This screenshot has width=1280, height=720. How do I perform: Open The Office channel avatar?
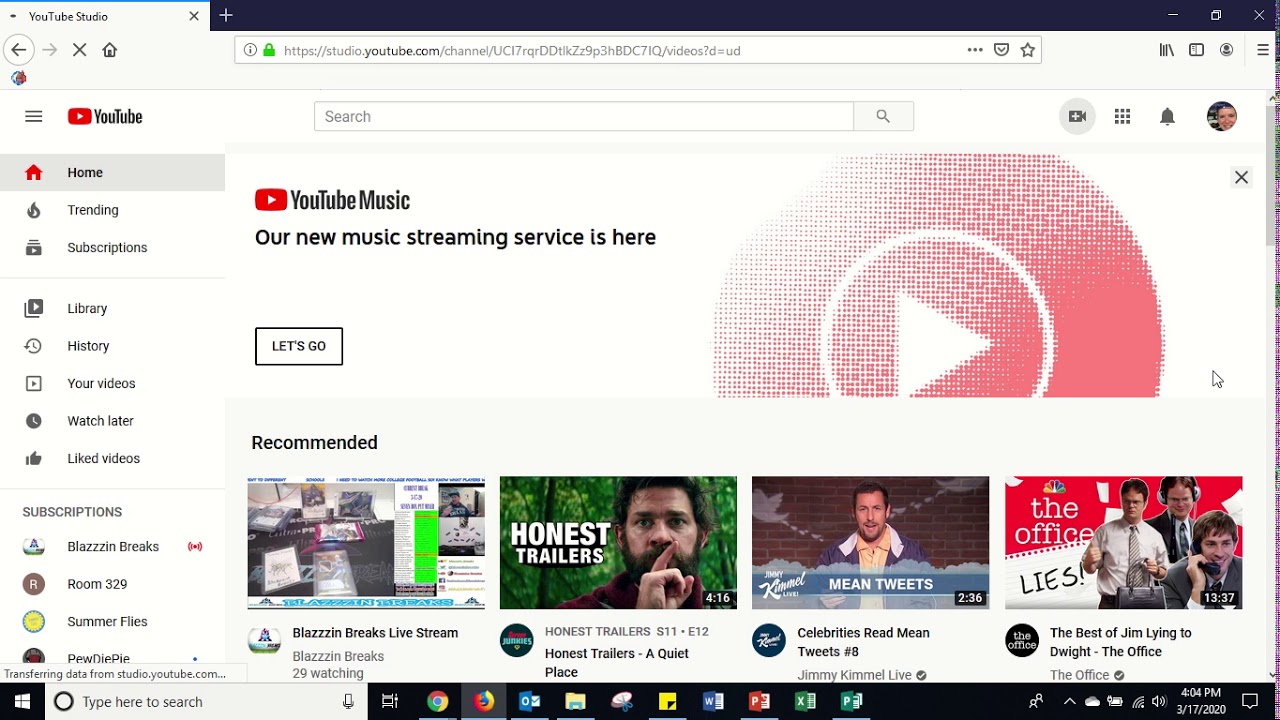point(1022,641)
